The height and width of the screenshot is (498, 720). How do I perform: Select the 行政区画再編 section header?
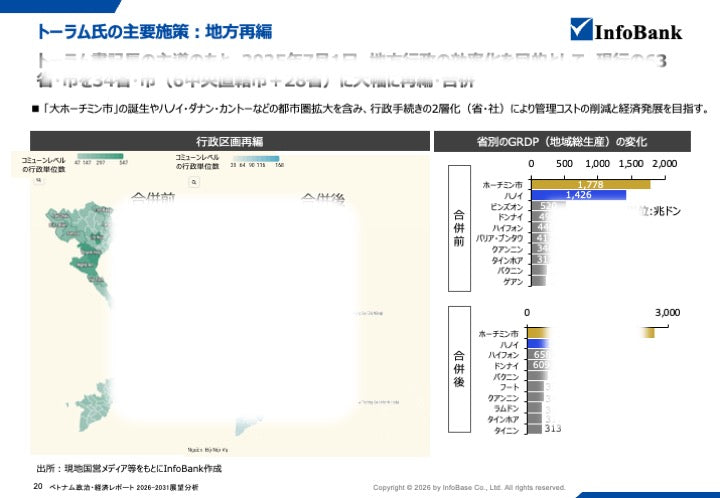[229, 141]
